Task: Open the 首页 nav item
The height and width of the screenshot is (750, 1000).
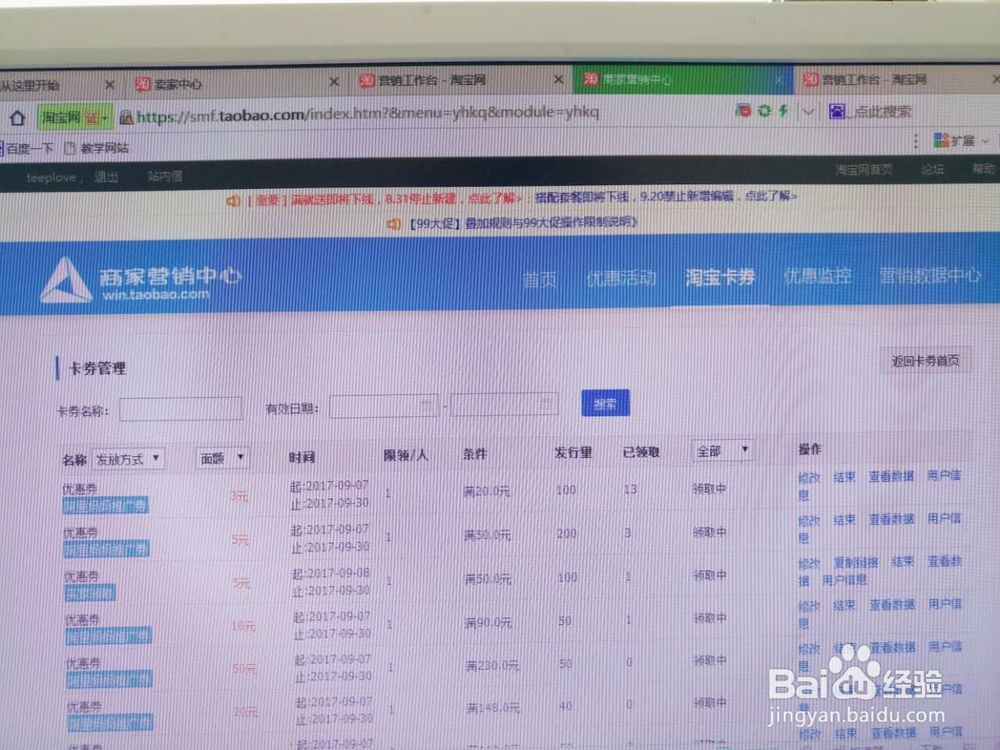Action: coord(540,279)
